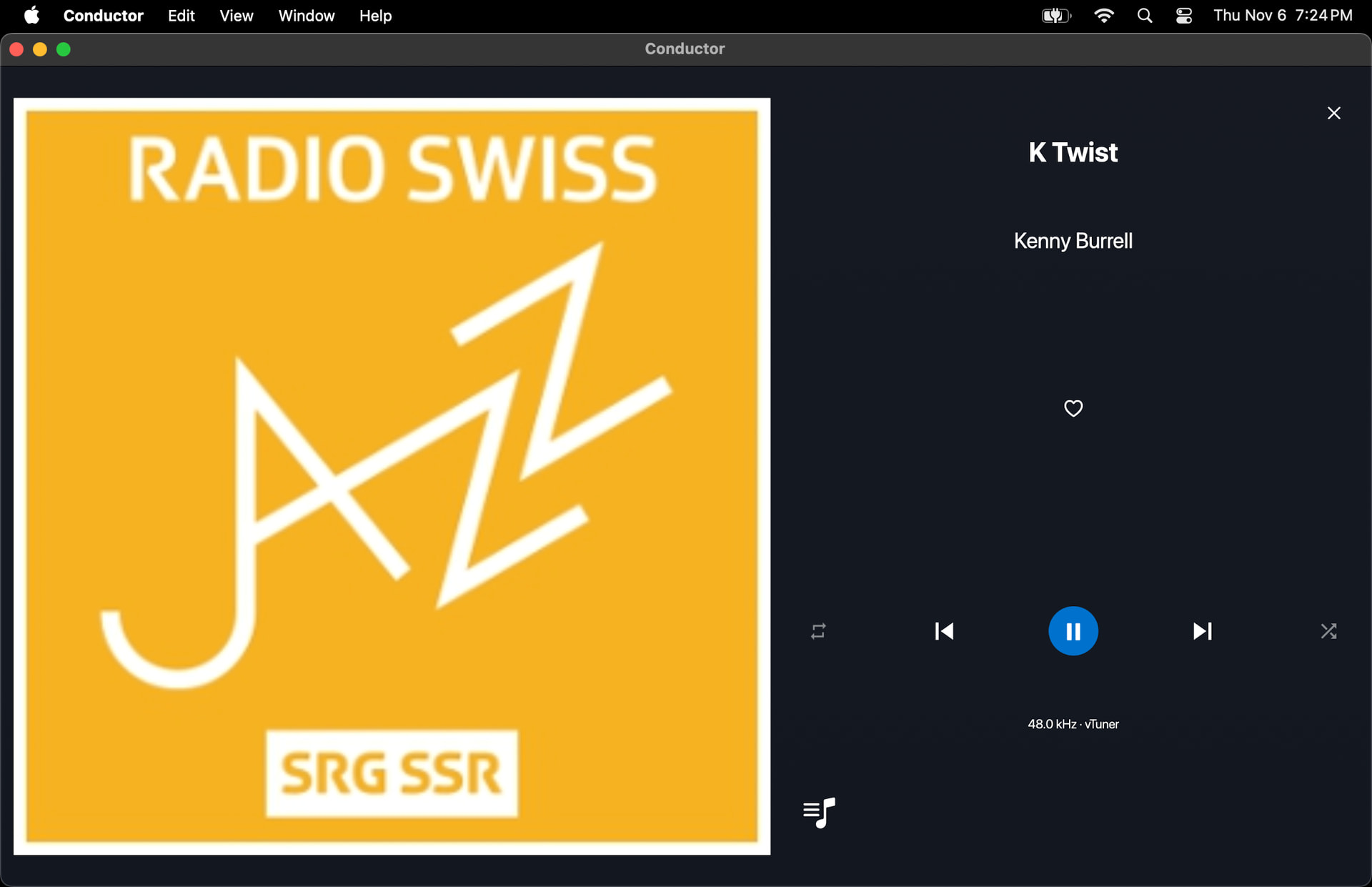The width and height of the screenshot is (1372, 887).
Task: Favorite K Twist with heart icon
Action: (x=1073, y=408)
